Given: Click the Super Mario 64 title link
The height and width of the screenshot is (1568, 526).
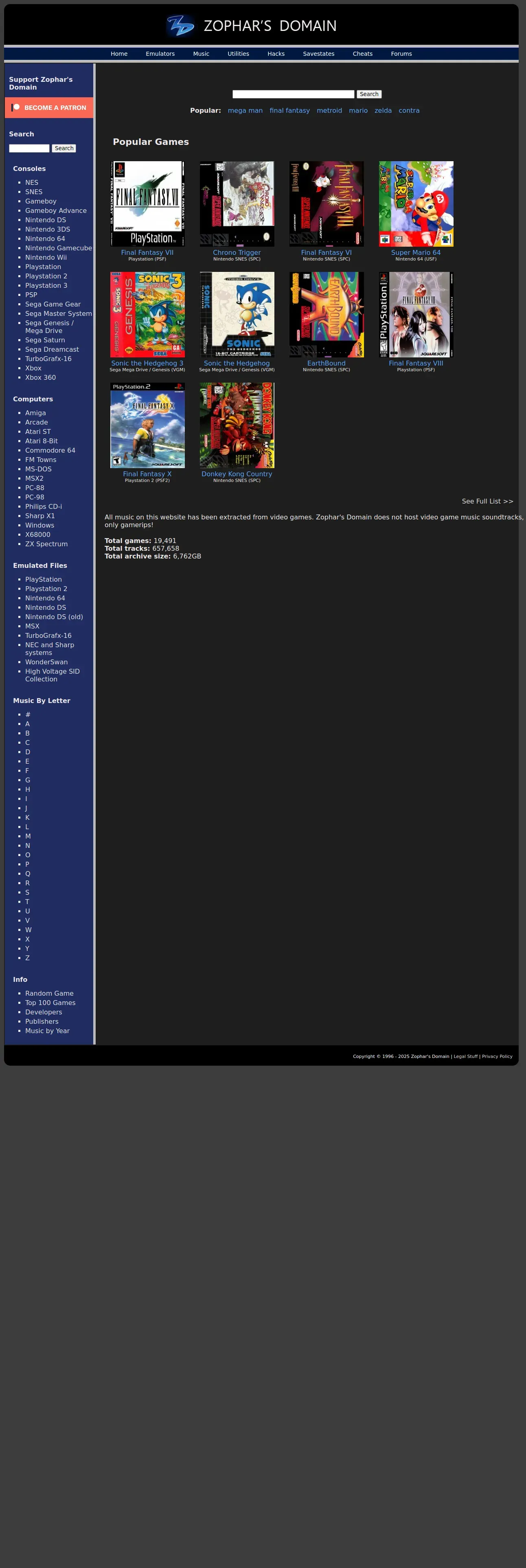Looking at the screenshot, I should tap(416, 253).
